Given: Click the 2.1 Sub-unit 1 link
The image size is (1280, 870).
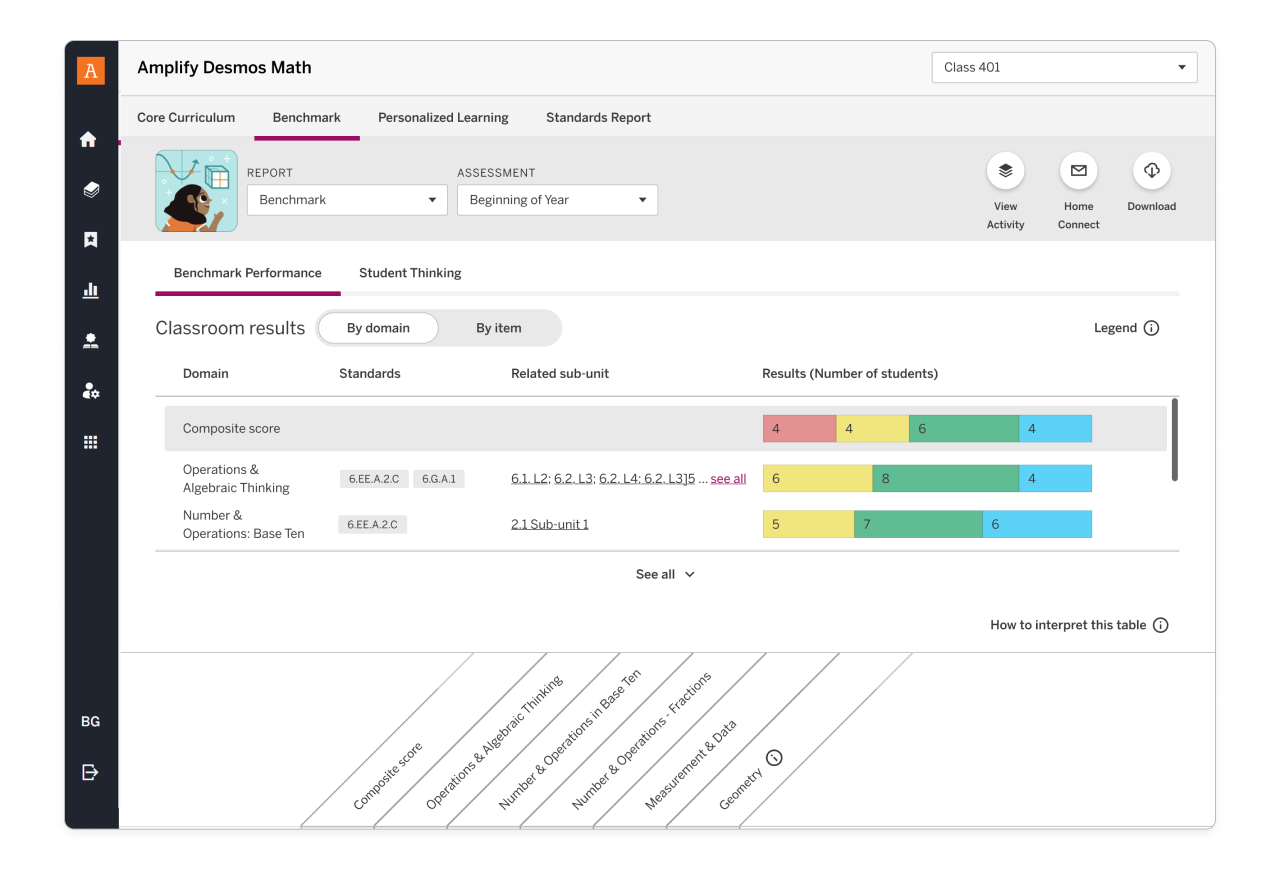Looking at the screenshot, I should tap(549, 525).
